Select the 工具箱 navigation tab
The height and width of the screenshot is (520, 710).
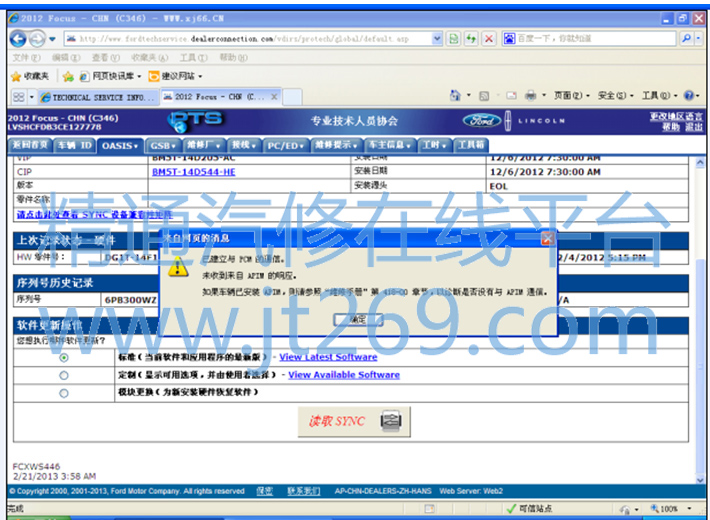click(470, 145)
